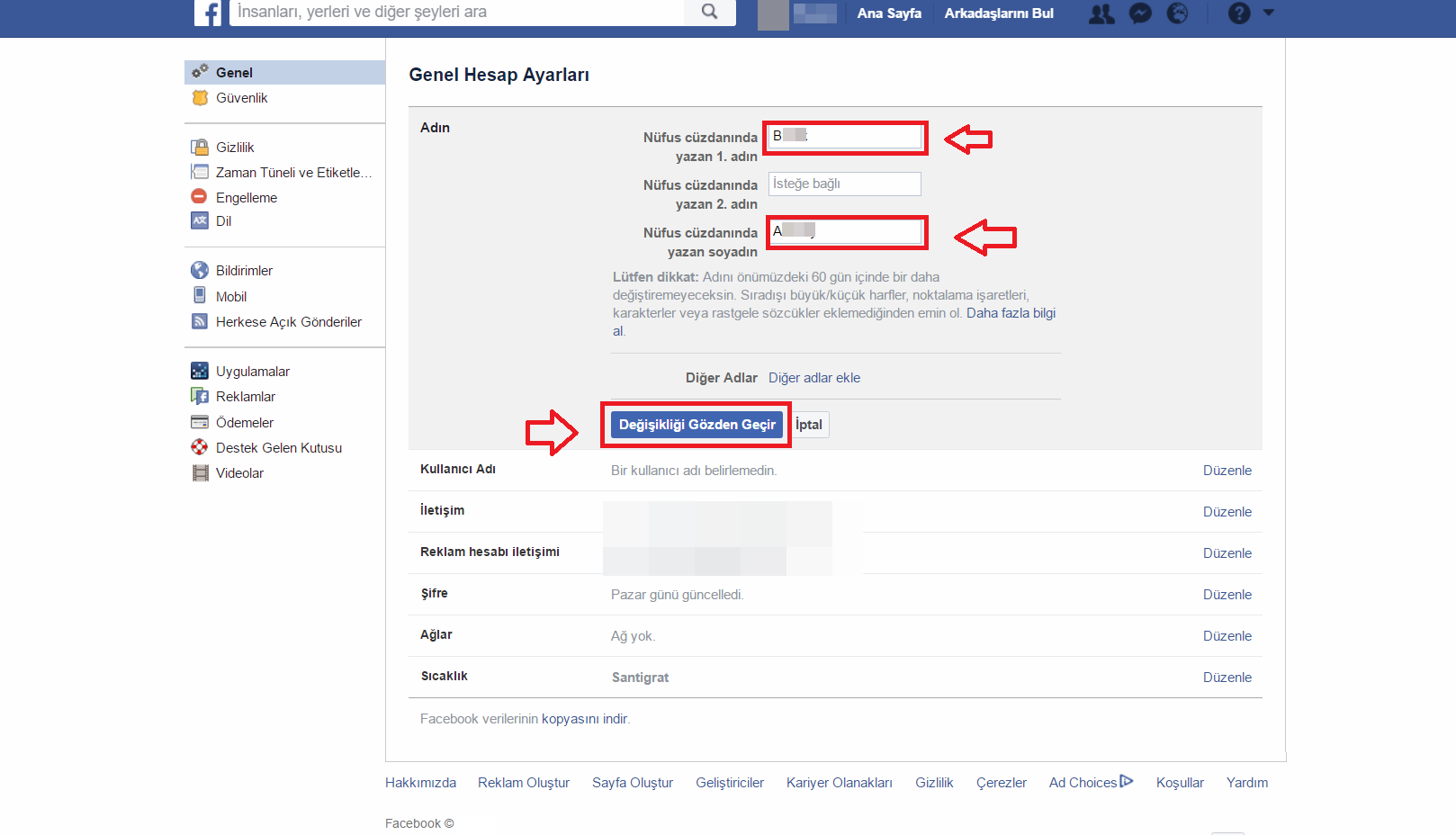Open Engelleme blocking settings
The image size is (1456, 835).
click(246, 198)
